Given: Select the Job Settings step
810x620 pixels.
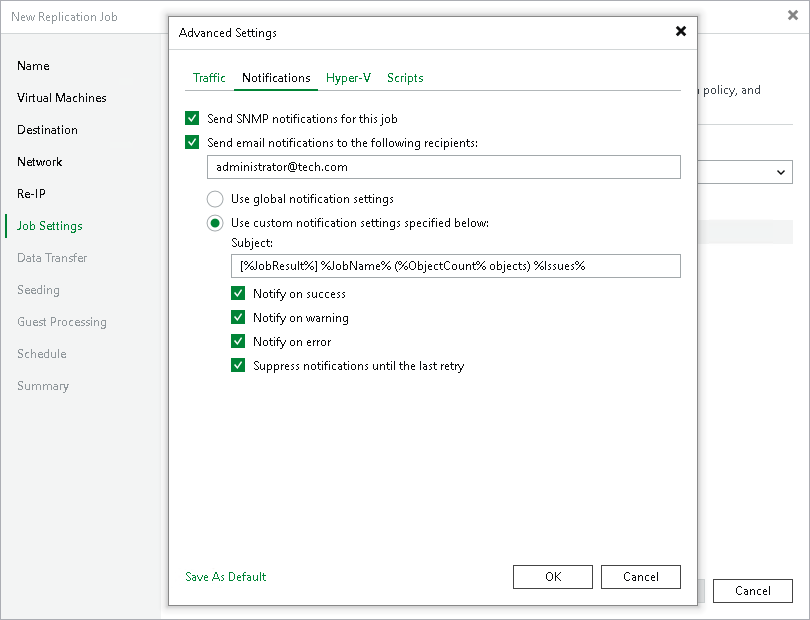Looking at the screenshot, I should pos(50,226).
